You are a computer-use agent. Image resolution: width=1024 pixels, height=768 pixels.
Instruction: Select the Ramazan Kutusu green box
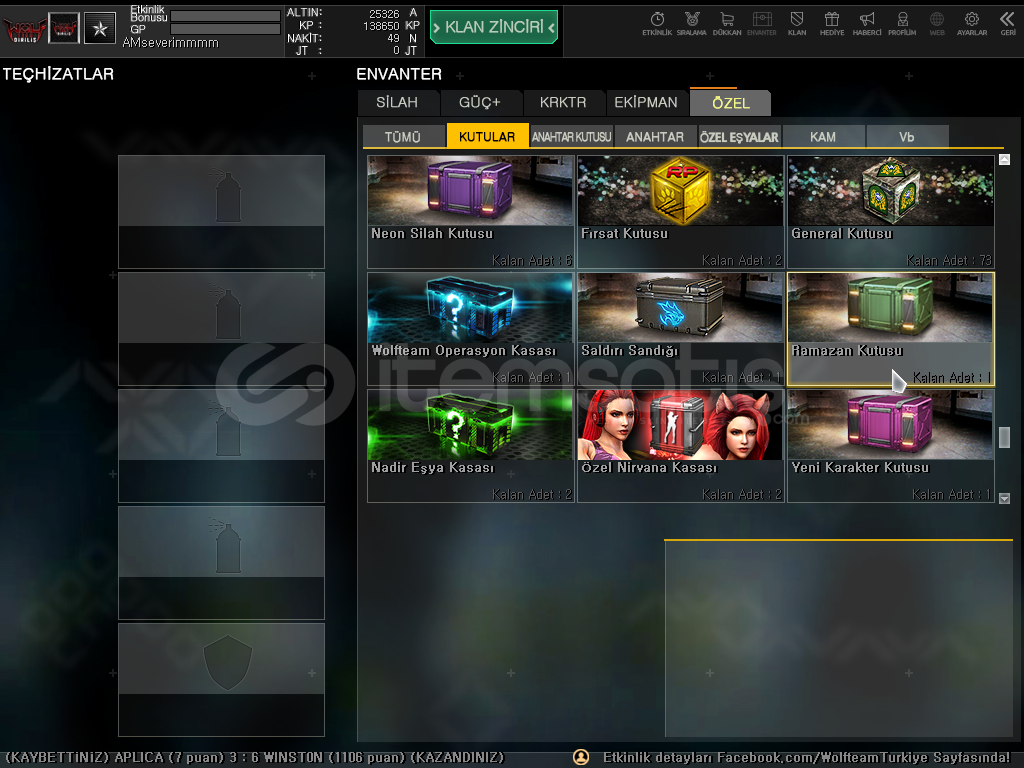point(891,328)
